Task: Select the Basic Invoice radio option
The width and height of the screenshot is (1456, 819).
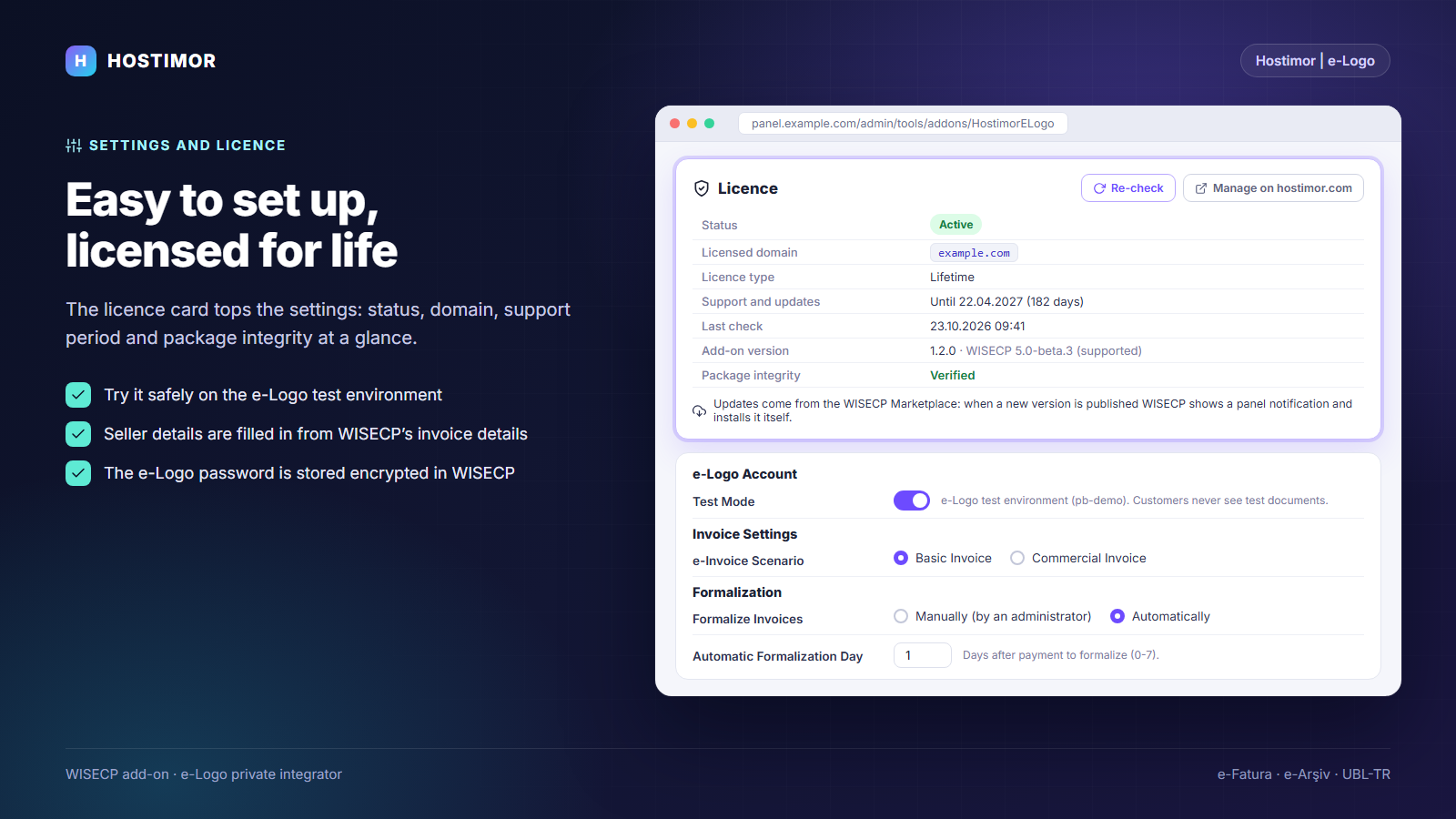Action: point(901,558)
